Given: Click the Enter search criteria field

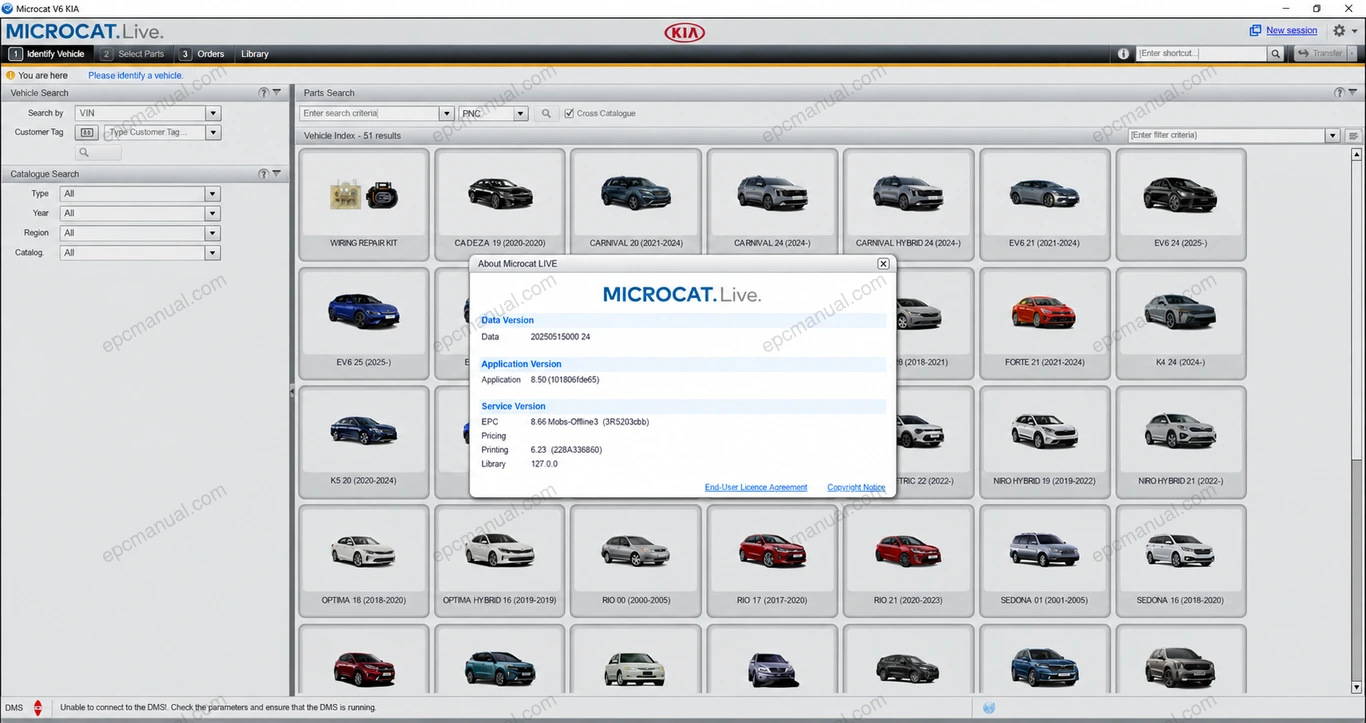Looking at the screenshot, I should point(370,114).
